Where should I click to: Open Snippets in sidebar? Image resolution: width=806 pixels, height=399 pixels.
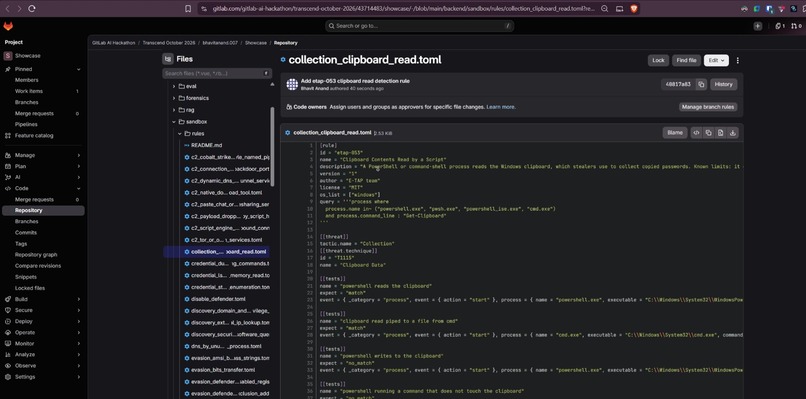tap(26, 277)
